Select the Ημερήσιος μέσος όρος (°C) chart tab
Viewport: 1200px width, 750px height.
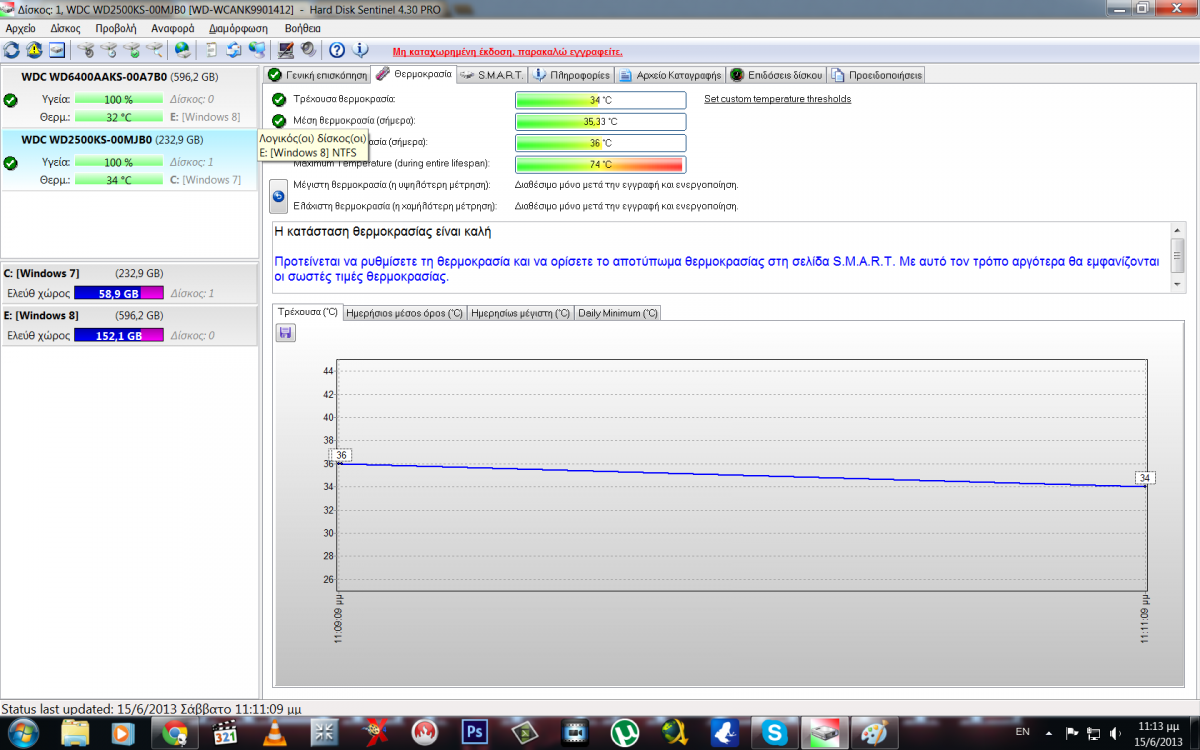point(404,313)
